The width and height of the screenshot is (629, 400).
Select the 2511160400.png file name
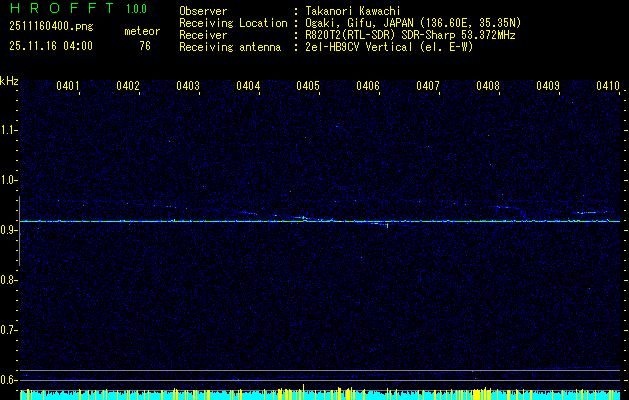click(50, 27)
